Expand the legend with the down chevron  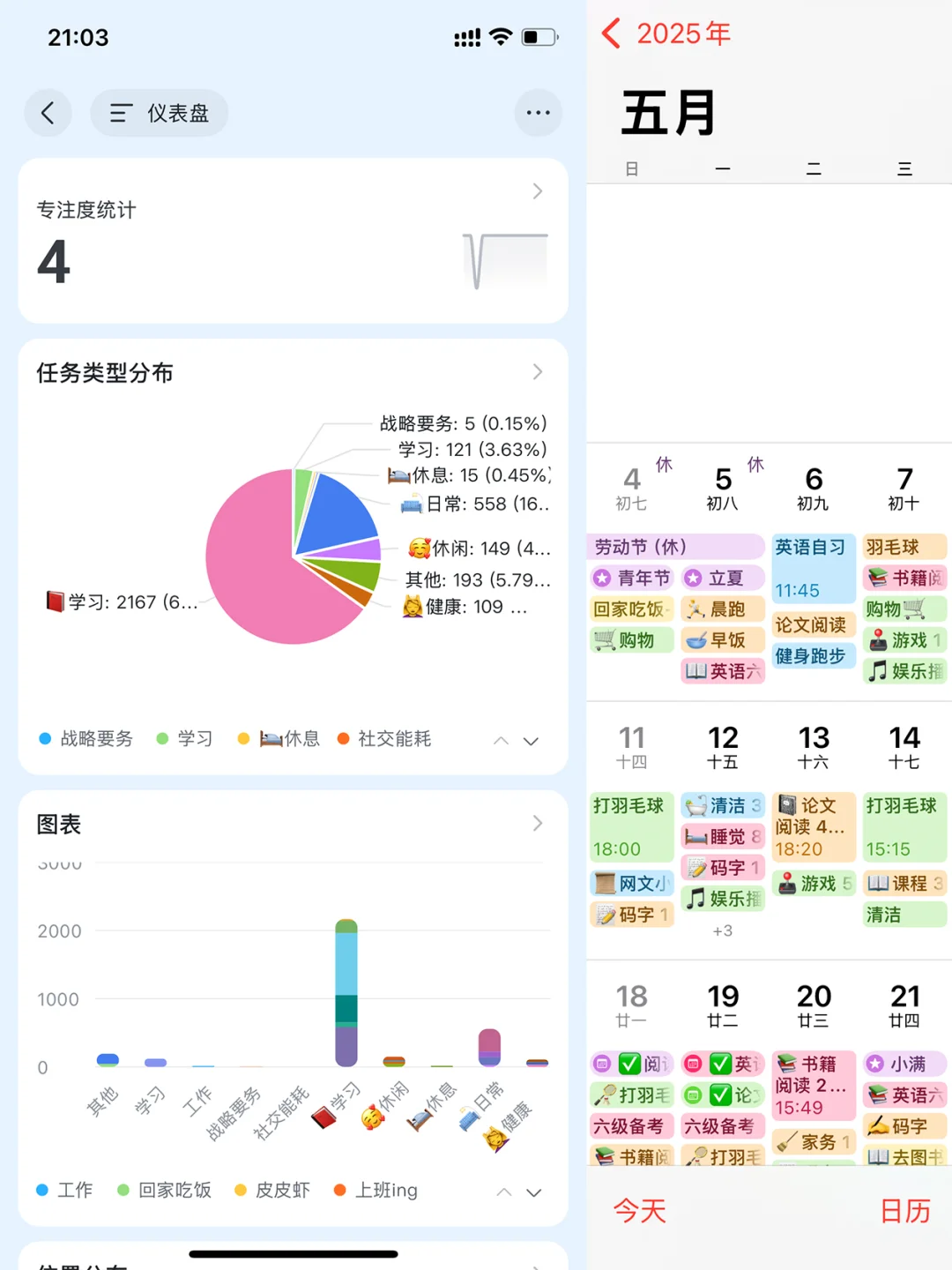(531, 741)
